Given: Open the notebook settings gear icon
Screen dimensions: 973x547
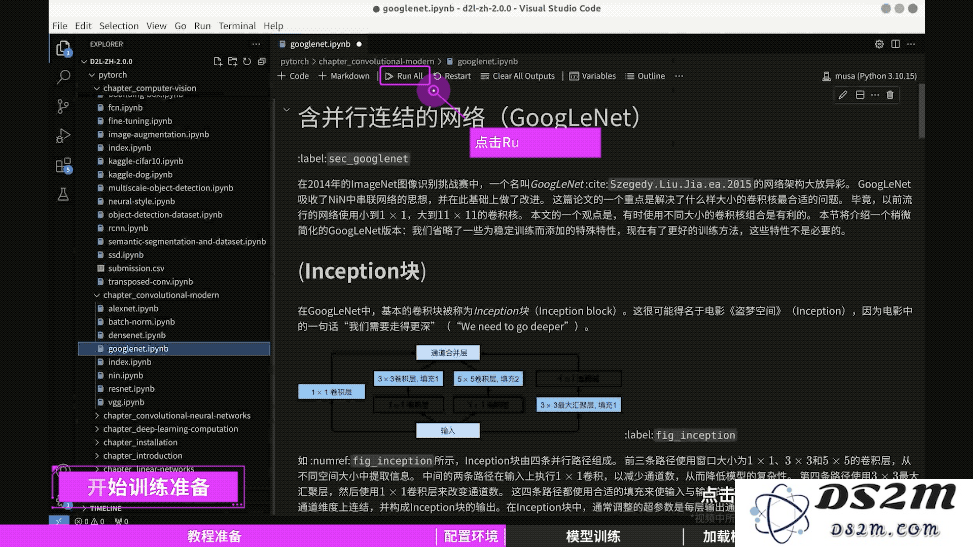Looking at the screenshot, I should pyautogui.click(x=879, y=44).
